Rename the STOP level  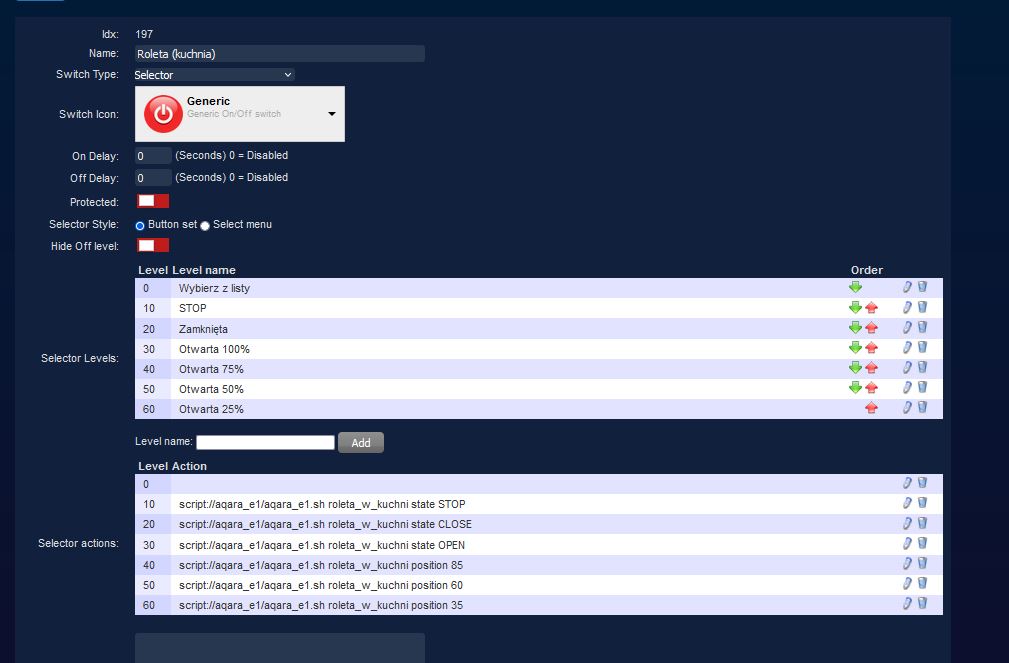907,308
